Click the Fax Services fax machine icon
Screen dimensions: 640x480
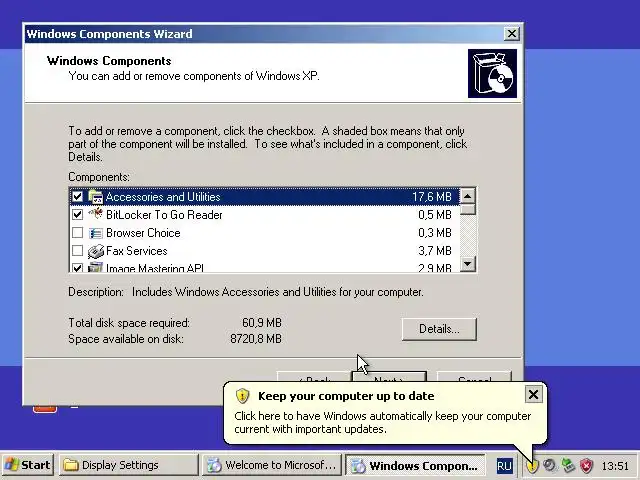tap(96, 251)
